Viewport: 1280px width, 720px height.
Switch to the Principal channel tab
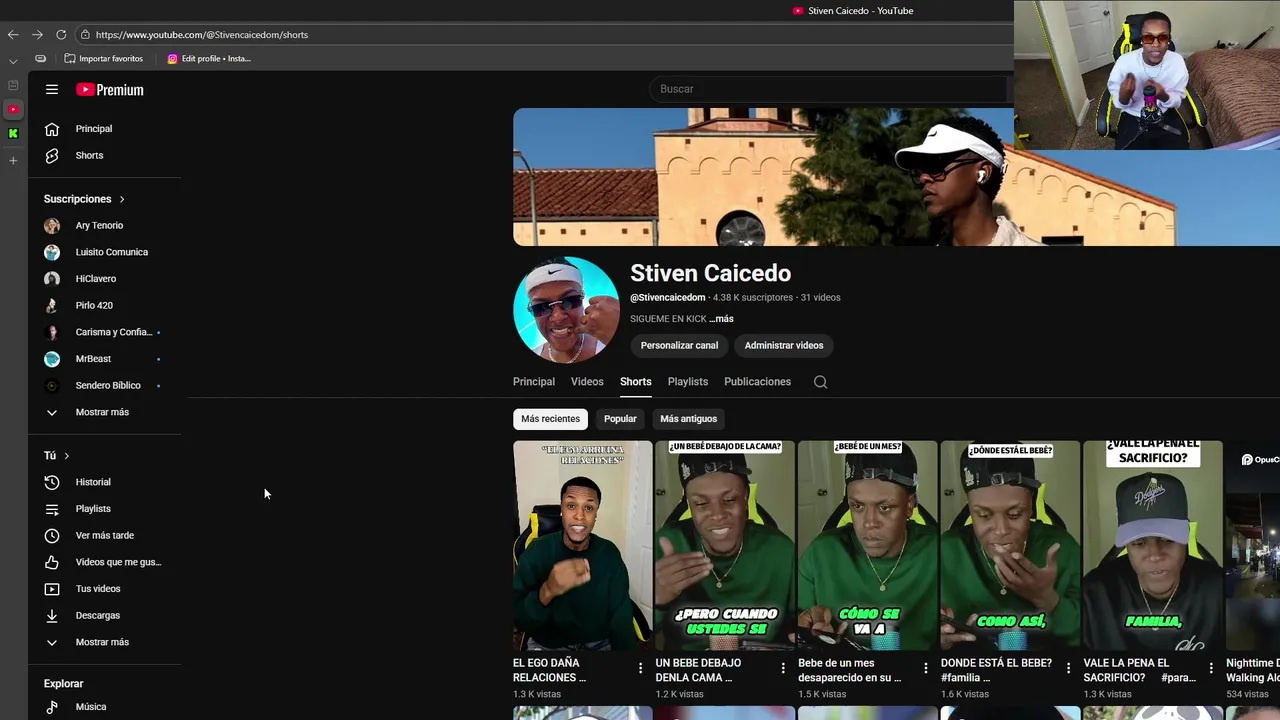tap(534, 382)
